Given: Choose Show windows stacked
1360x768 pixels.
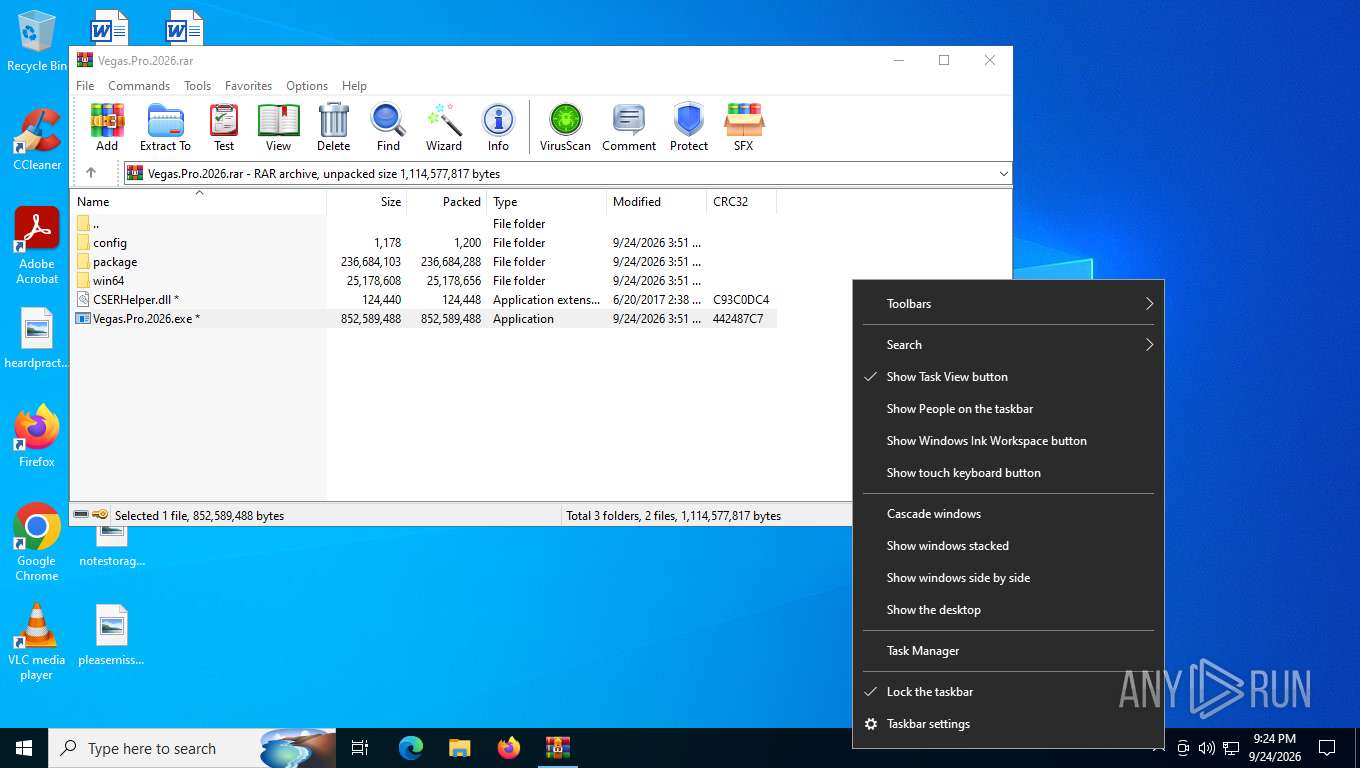Looking at the screenshot, I should click(1008, 546).
